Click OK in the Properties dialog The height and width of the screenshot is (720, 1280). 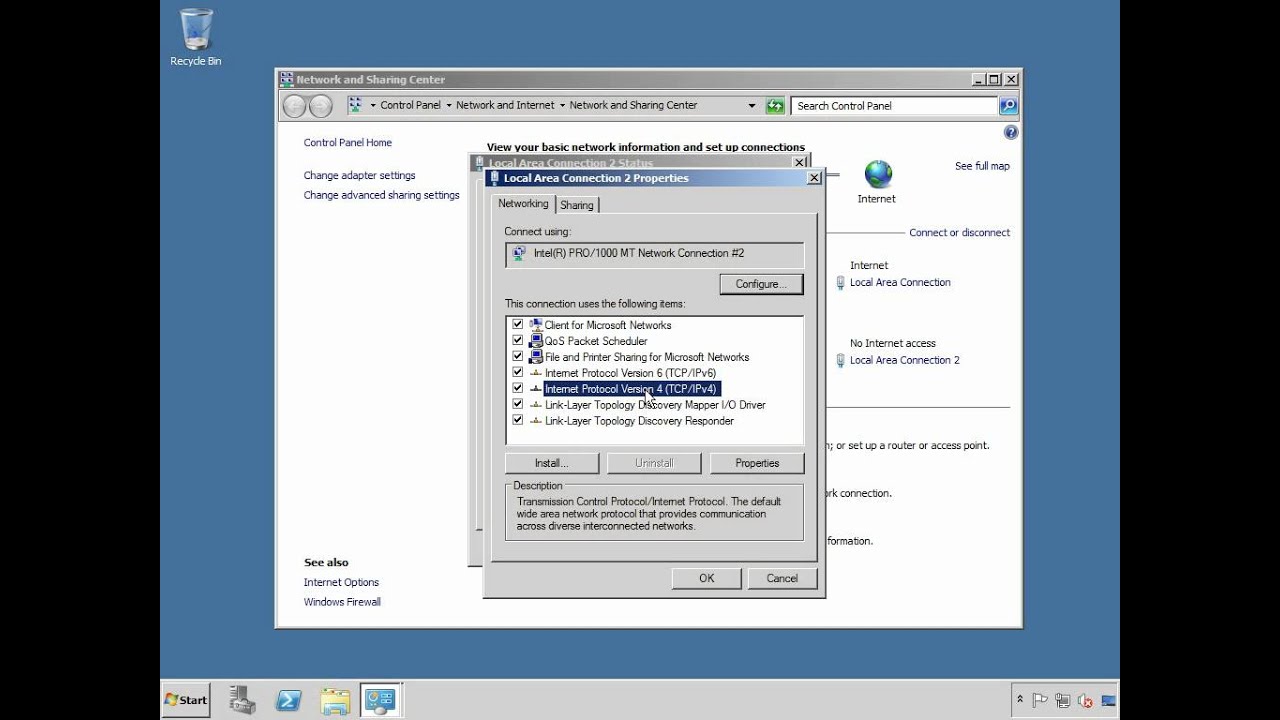(707, 578)
